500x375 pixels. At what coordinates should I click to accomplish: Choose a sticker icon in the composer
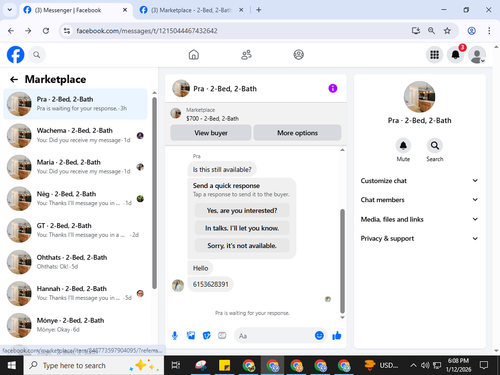tap(207, 335)
